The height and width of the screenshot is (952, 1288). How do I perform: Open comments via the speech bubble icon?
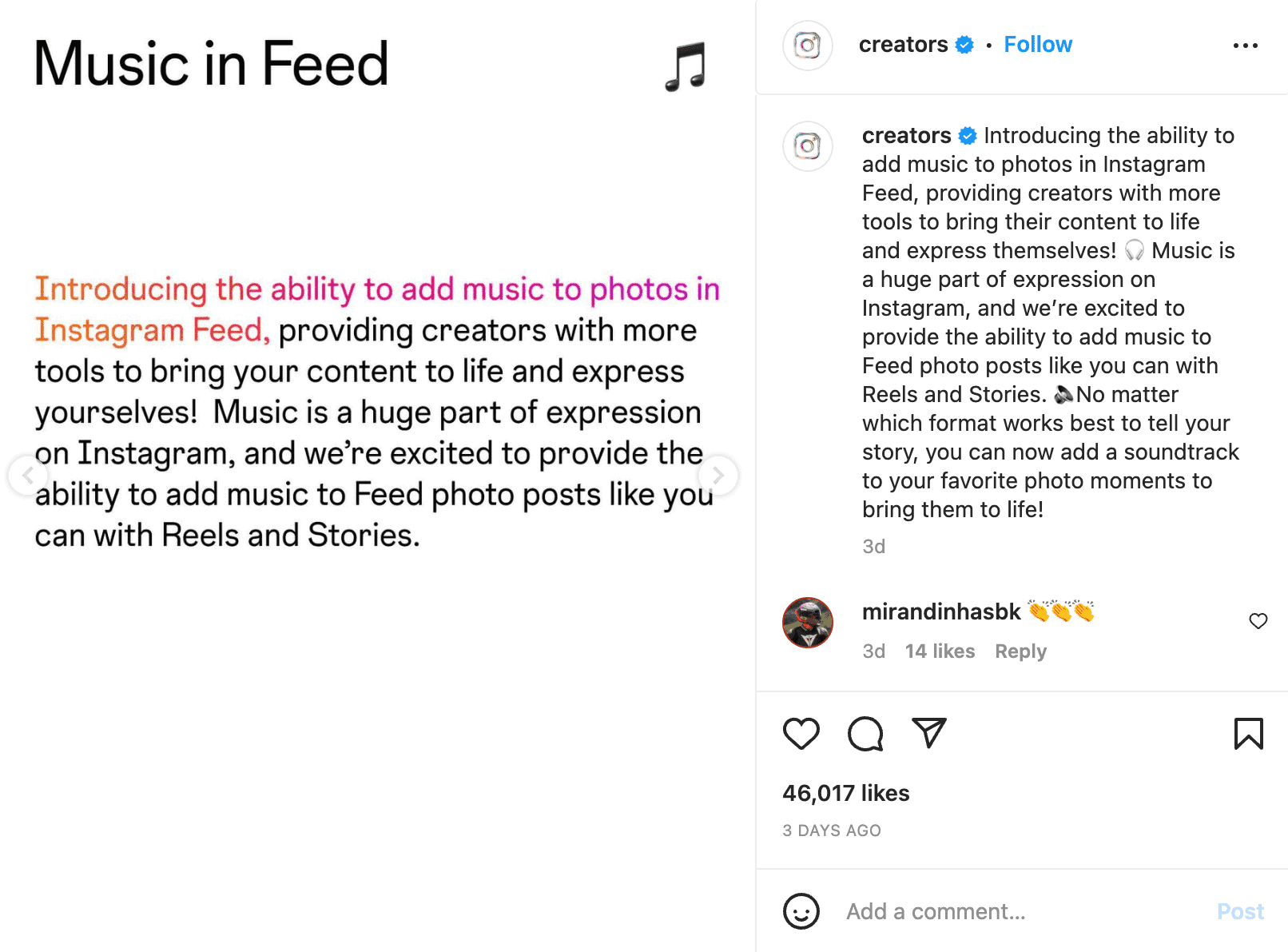coord(865,734)
